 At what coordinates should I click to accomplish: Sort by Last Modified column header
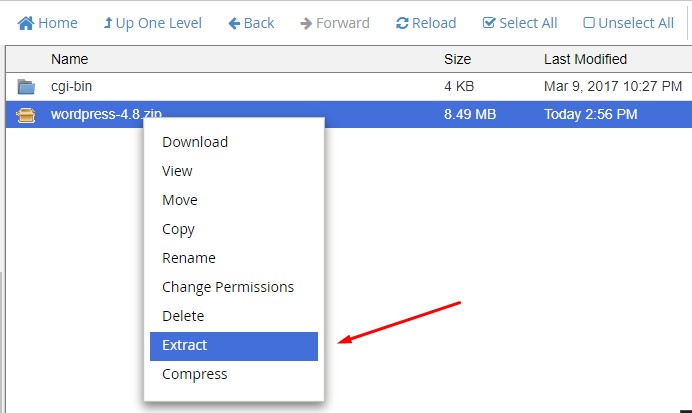pyautogui.click(x=585, y=59)
